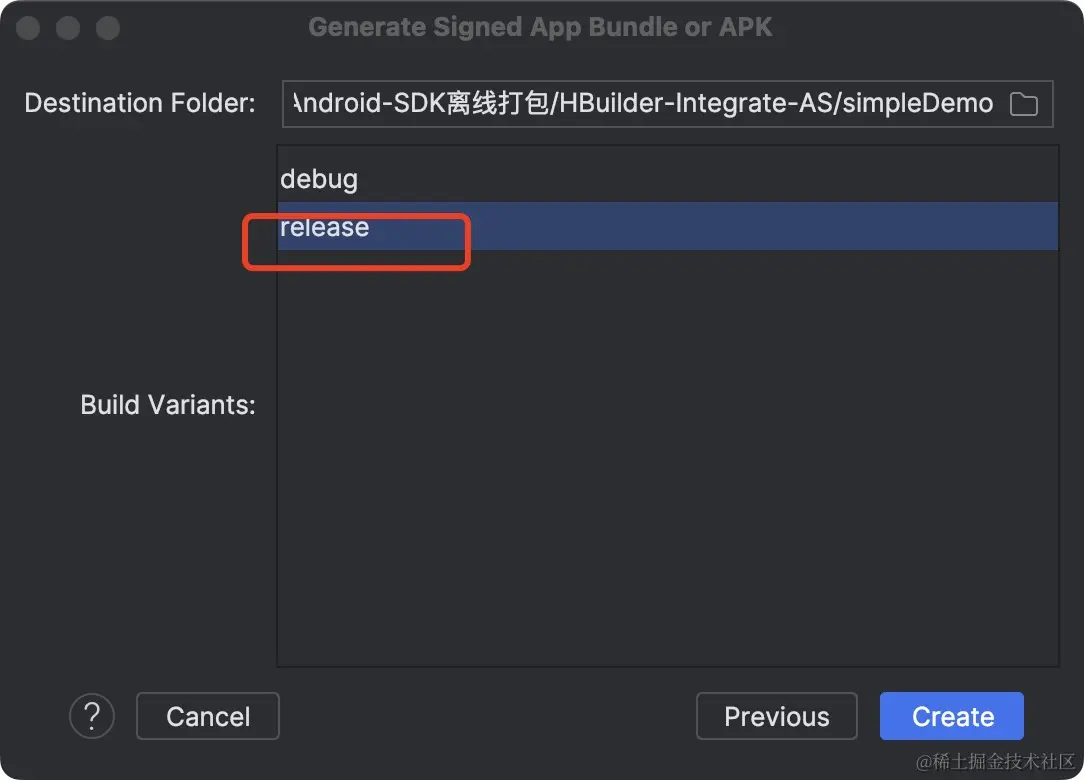Go back with the Previous button
The height and width of the screenshot is (780, 1084).
(776, 716)
